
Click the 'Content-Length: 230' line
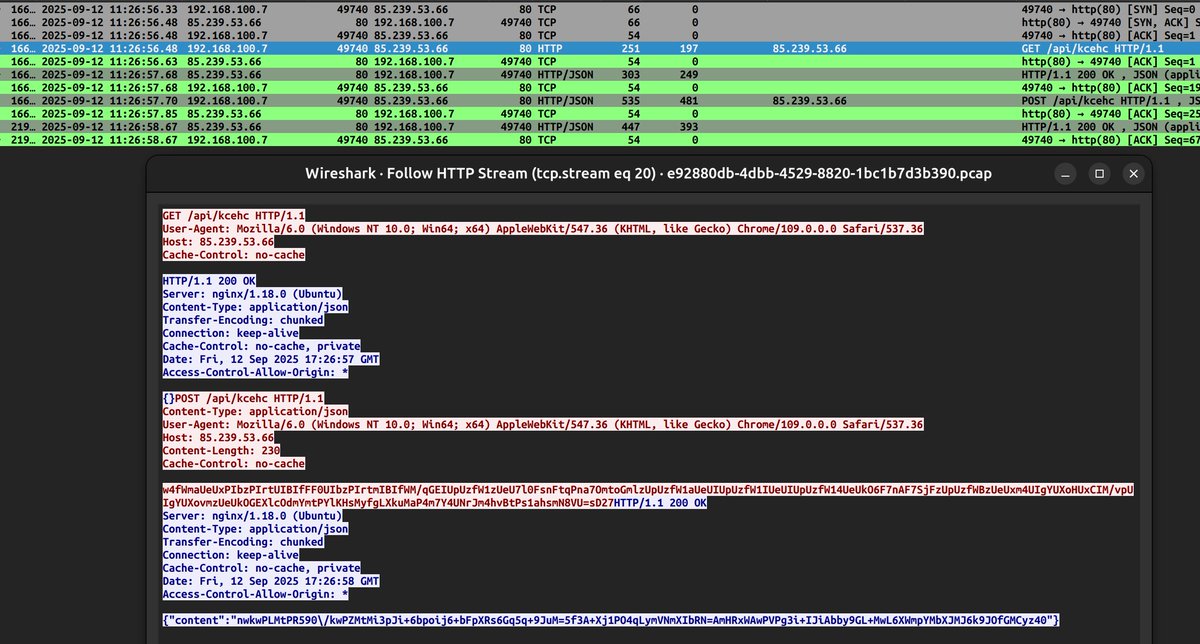220,450
